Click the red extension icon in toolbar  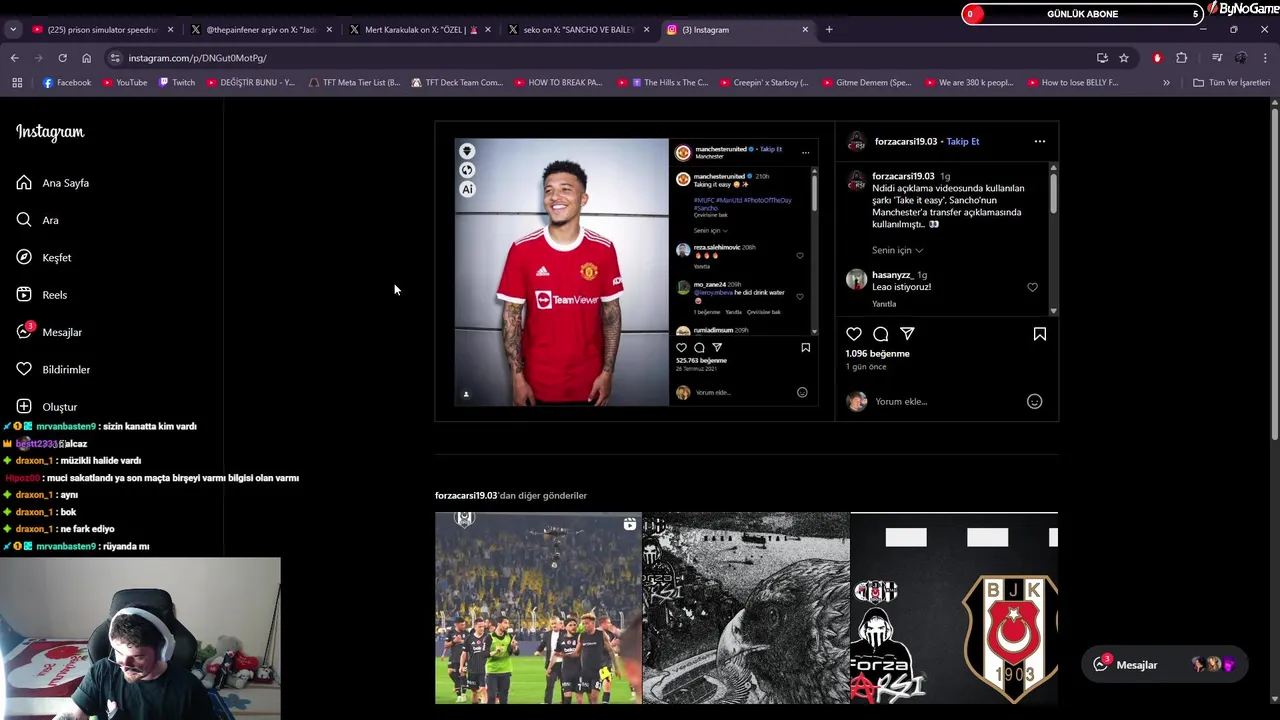1157,58
